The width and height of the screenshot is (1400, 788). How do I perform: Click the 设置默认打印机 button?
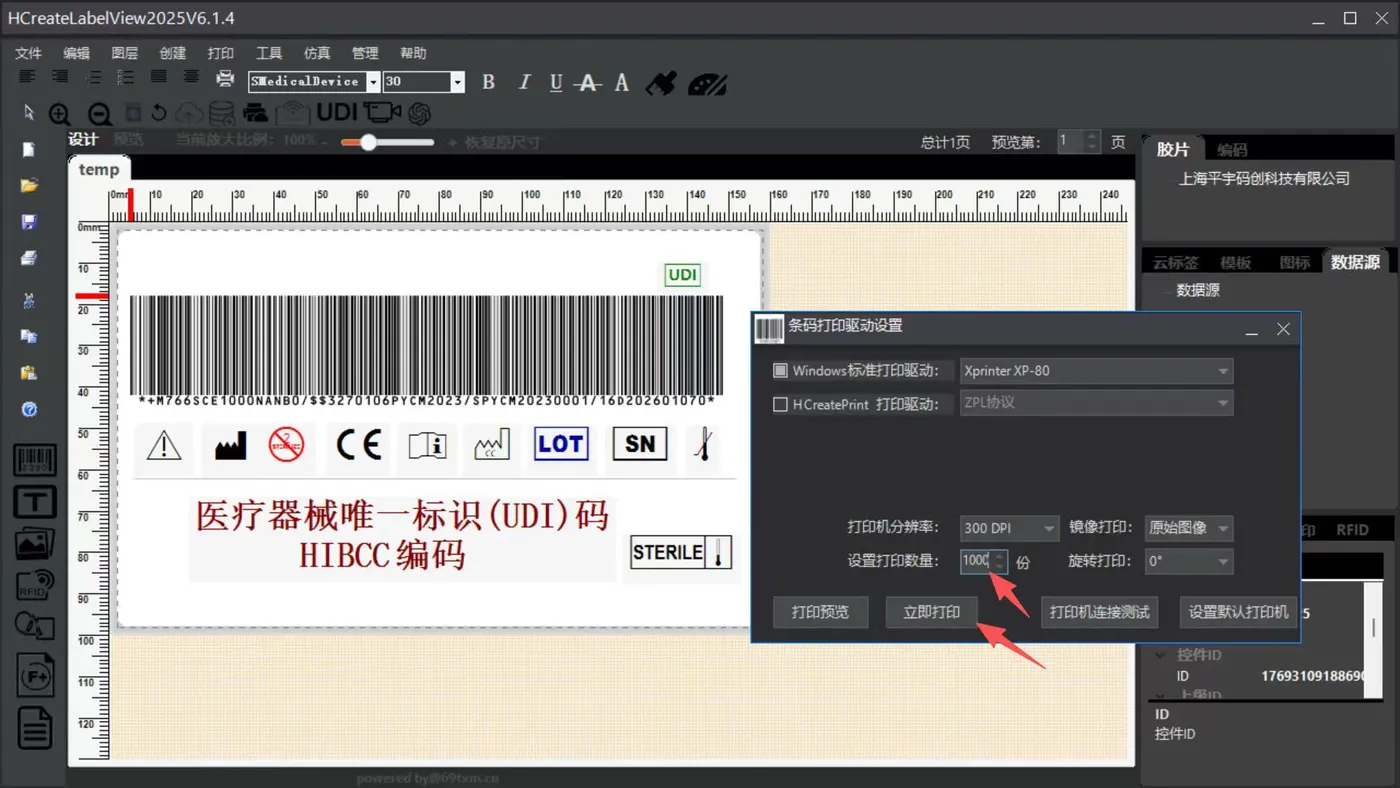pyautogui.click(x=1238, y=612)
